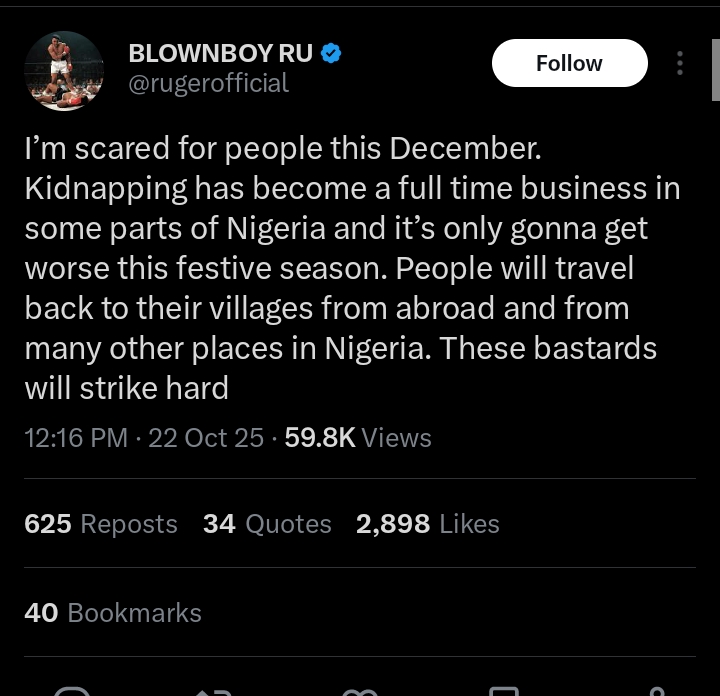Click the repost icon below the tweet
The image size is (720, 696).
tap(213, 691)
